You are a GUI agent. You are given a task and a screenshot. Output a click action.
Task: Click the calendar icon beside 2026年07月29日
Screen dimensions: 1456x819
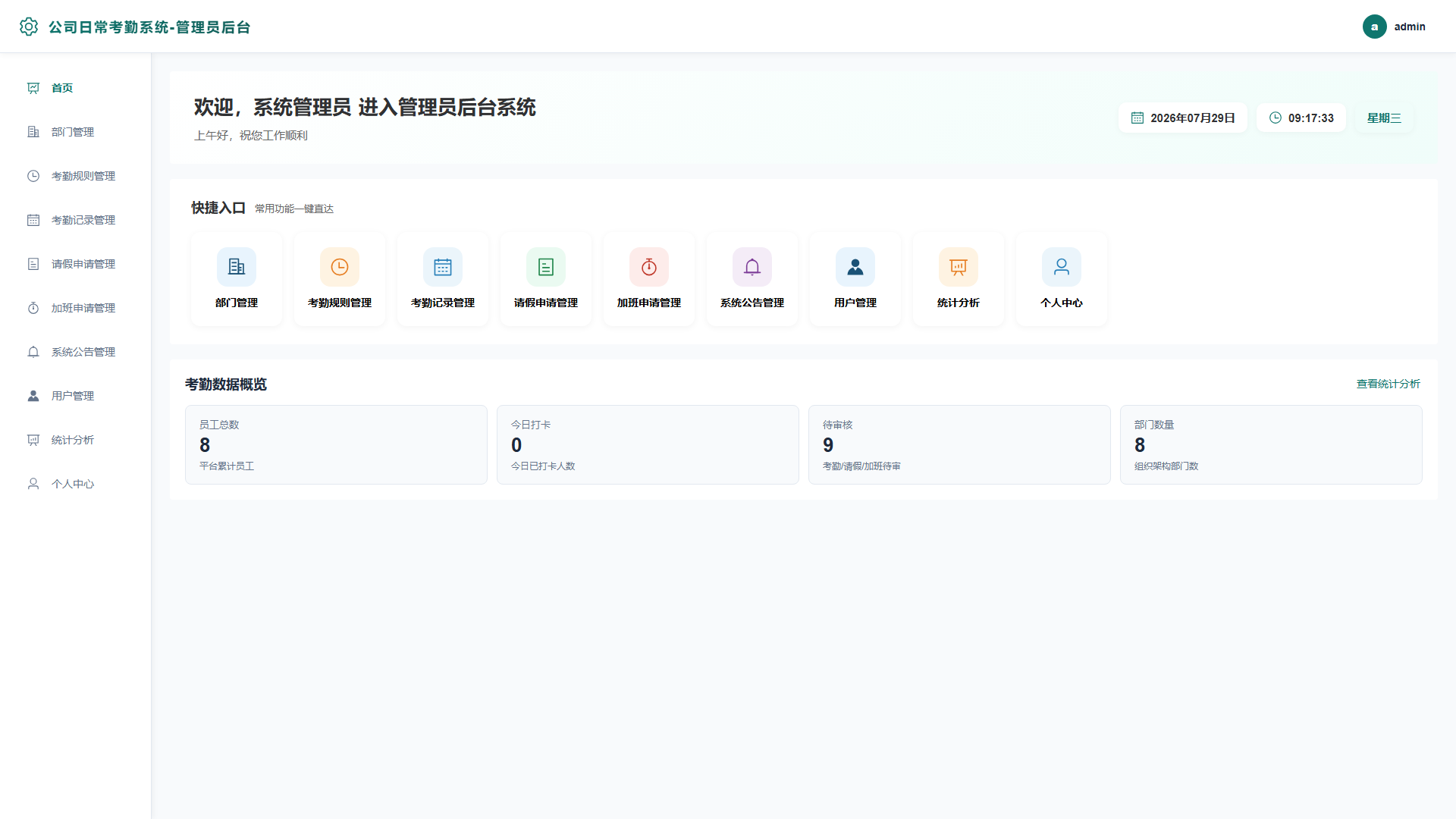[x=1137, y=118]
